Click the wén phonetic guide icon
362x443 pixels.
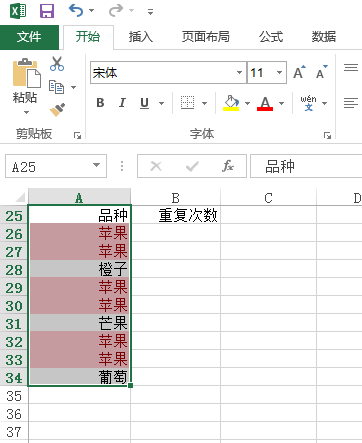308,103
